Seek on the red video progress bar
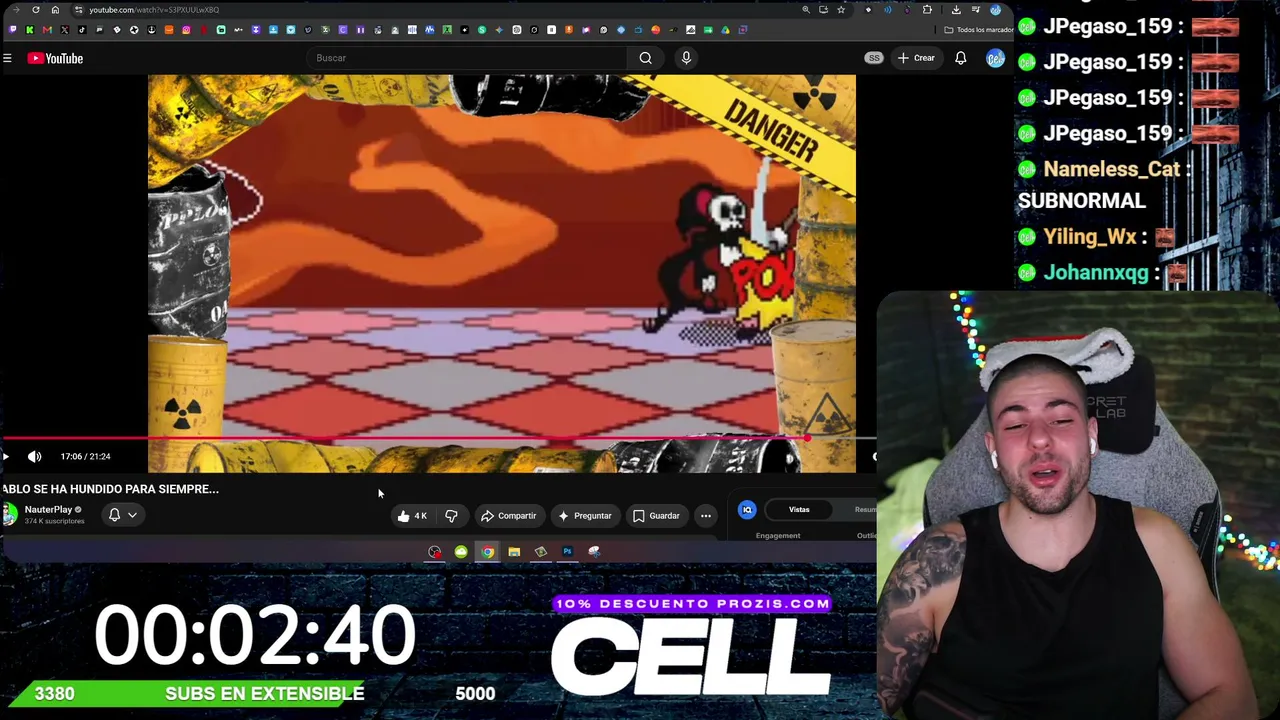Viewport: 1280px width, 720px height. [438, 438]
